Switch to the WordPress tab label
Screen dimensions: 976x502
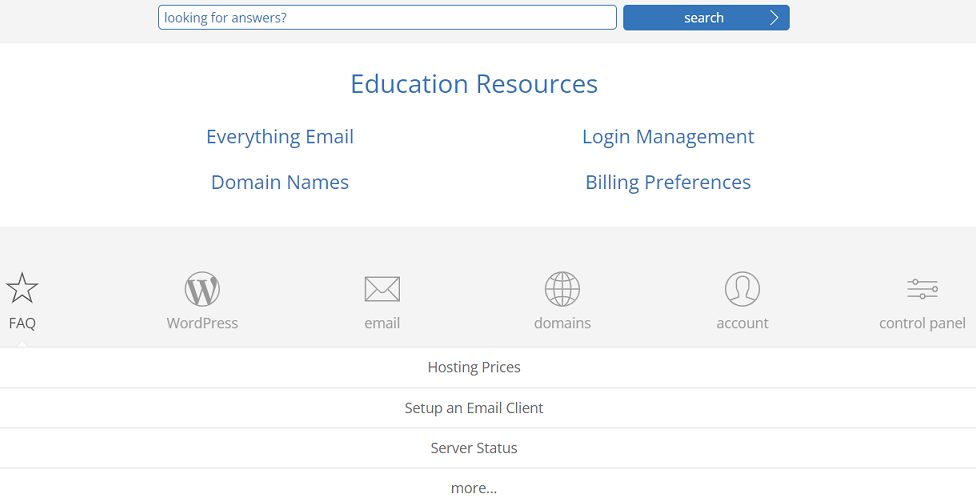202,323
